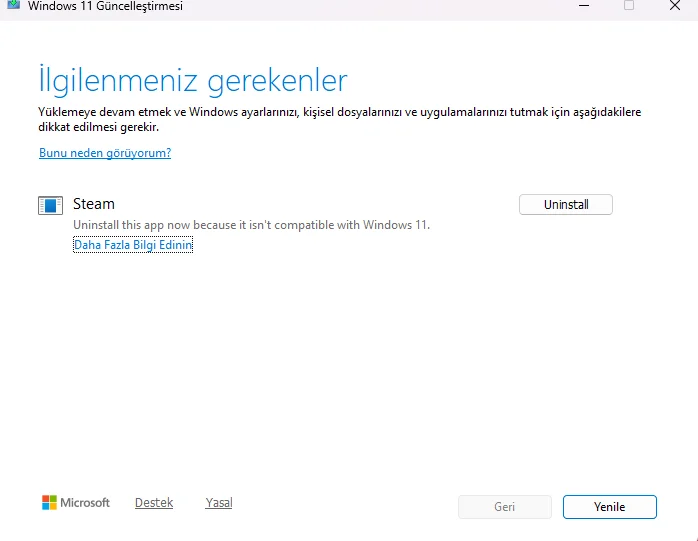Open the "Daha Fazla Bilgi Edinin" link

(x=133, y=244)
